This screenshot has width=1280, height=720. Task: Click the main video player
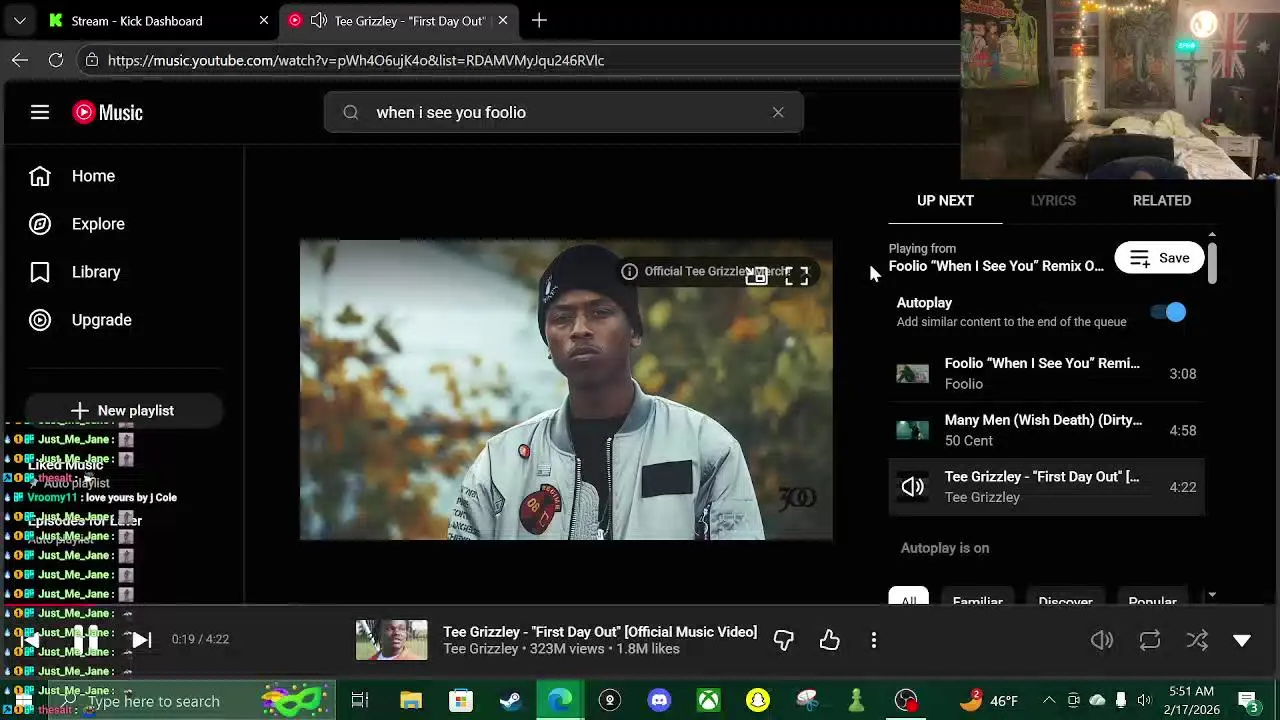(x=566, y=390)
